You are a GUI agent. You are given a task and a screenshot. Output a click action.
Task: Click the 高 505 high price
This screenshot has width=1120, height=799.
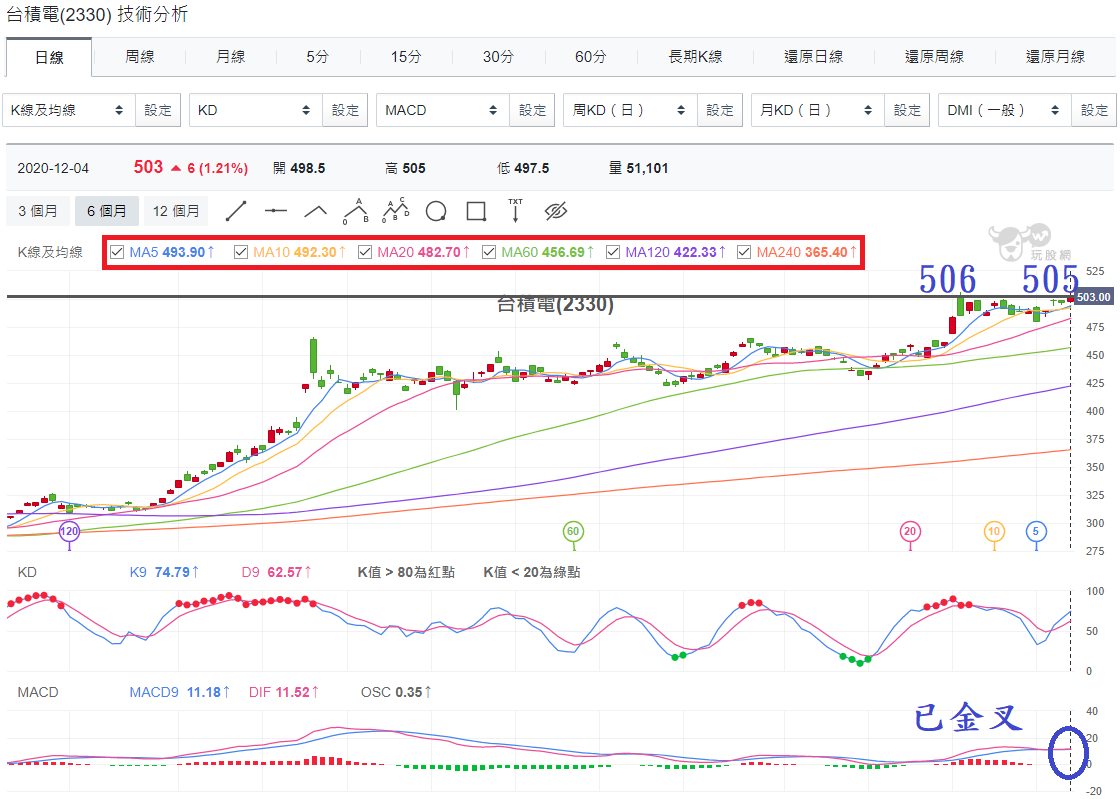(x=405, y=168)
